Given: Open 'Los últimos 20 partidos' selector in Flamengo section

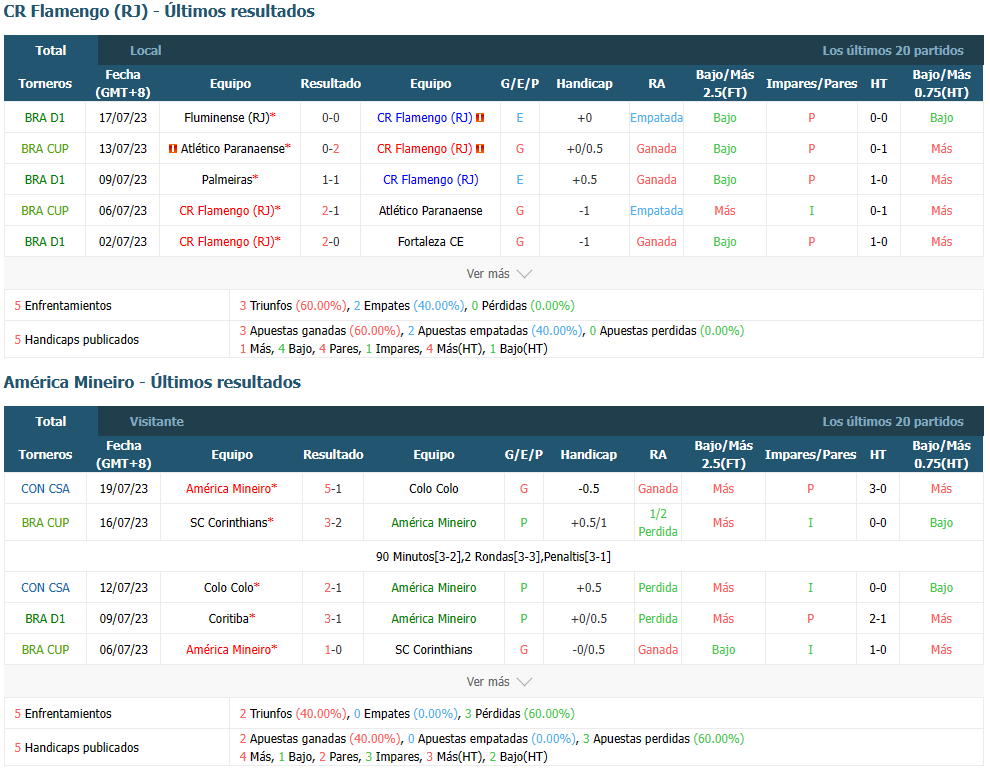Looking at the screenshot, I should pos(893,50).
